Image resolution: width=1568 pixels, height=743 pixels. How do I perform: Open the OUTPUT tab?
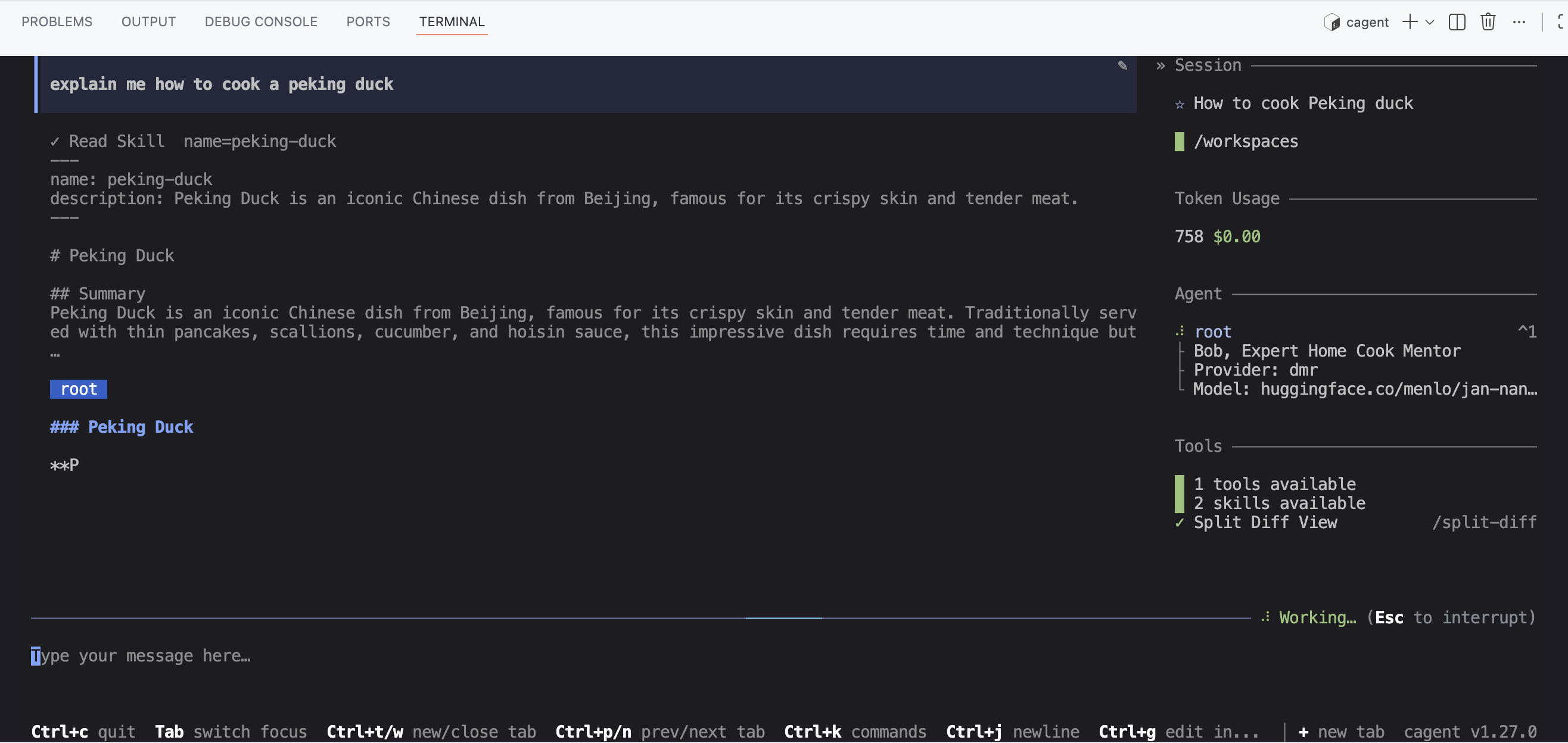[148, 22]
